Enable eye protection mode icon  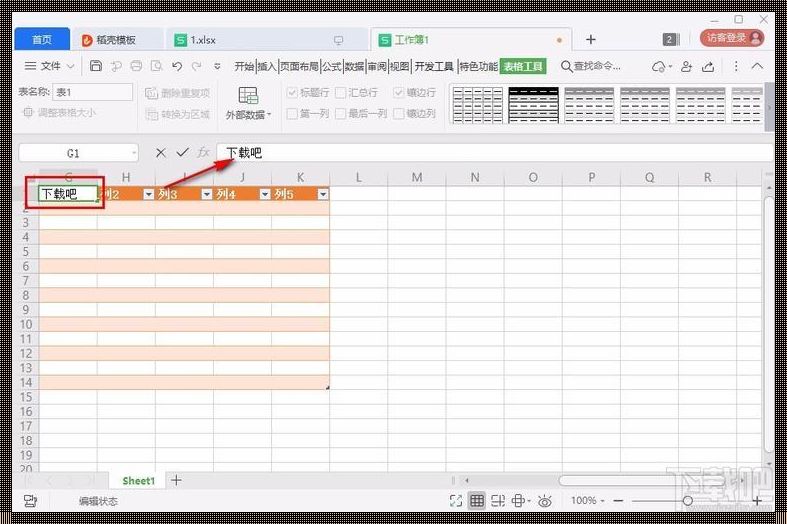[545, 500]
